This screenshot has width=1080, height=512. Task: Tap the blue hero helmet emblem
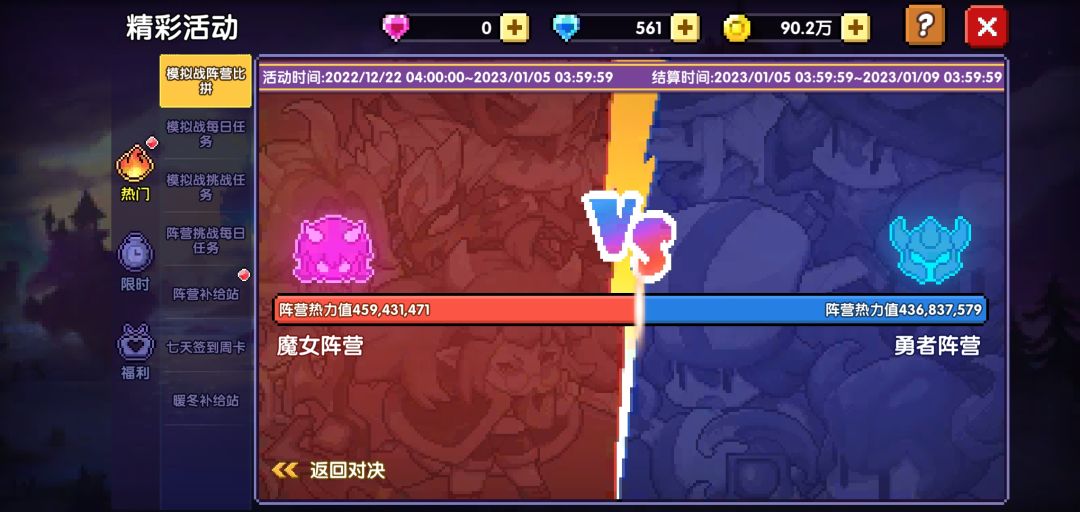point(930,249)
